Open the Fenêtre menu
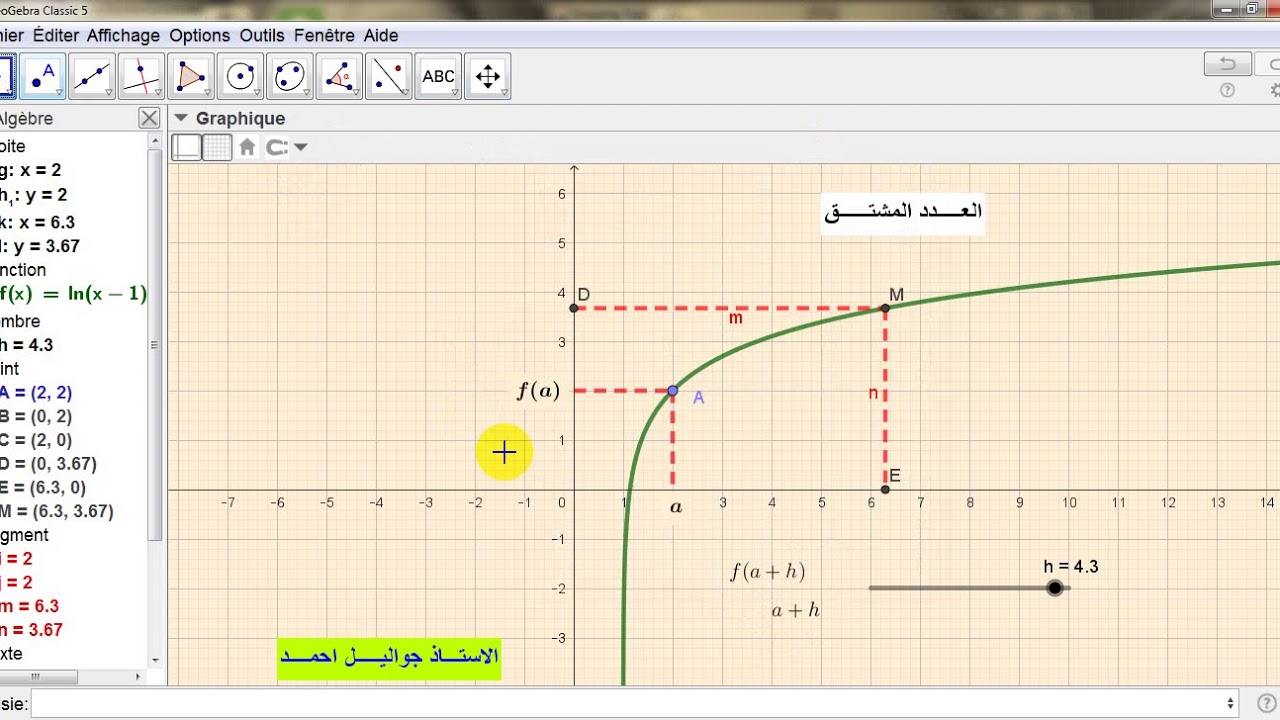Screen dimensions: 1280x720 (x=324, y=35)
